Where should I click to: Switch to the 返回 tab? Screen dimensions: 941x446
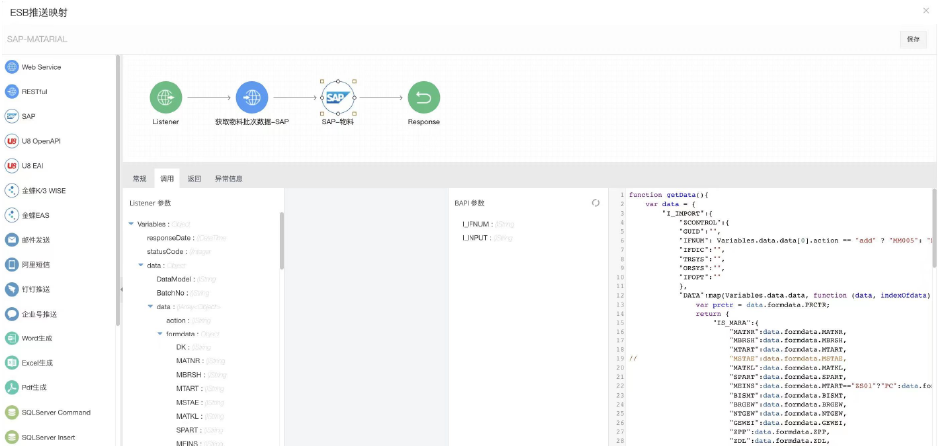point(194,179)
